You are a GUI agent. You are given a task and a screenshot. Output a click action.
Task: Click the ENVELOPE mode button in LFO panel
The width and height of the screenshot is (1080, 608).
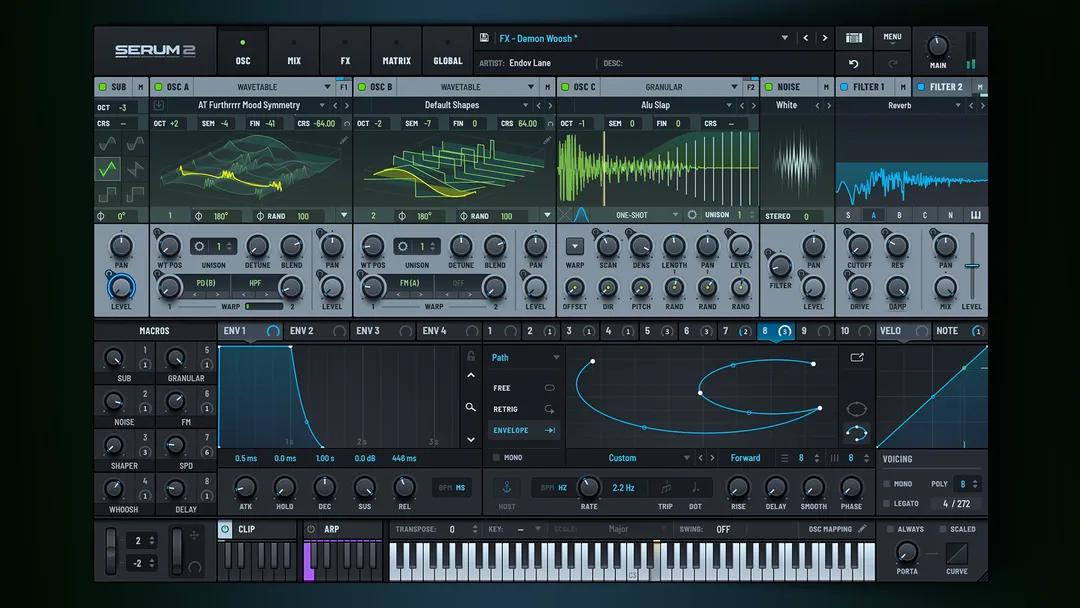510,430
